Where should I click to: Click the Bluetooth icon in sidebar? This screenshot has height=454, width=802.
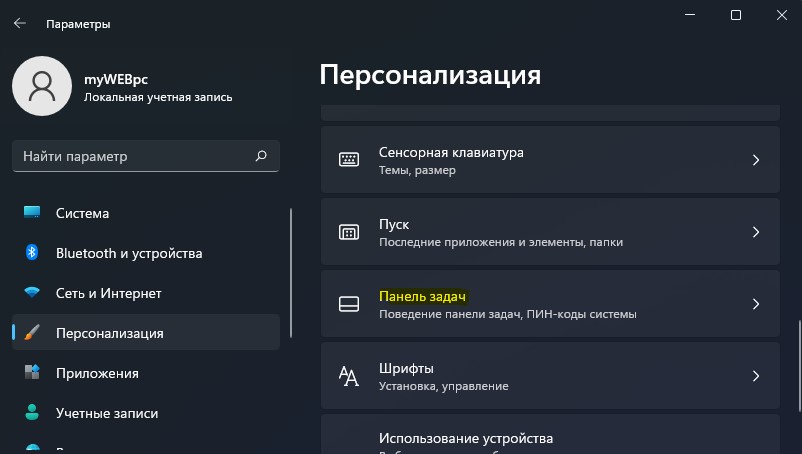(x=32, y=252)
